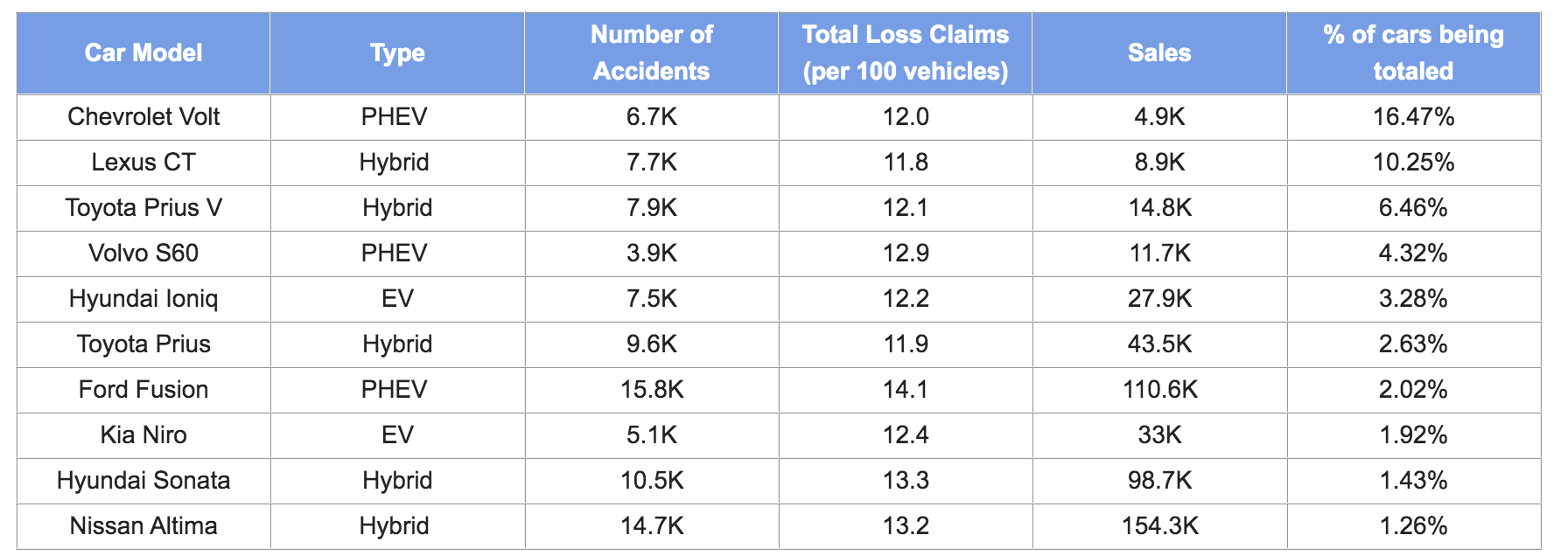
Task: Select the Hyundai Sonata cell
Action: click(143, 481)
